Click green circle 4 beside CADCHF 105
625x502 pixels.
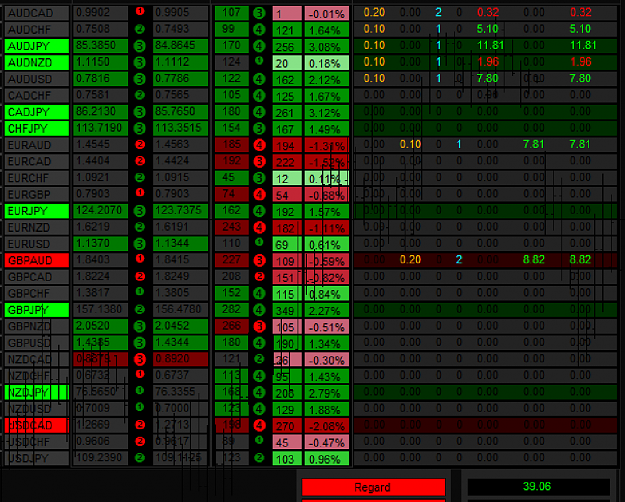[259, 96]
